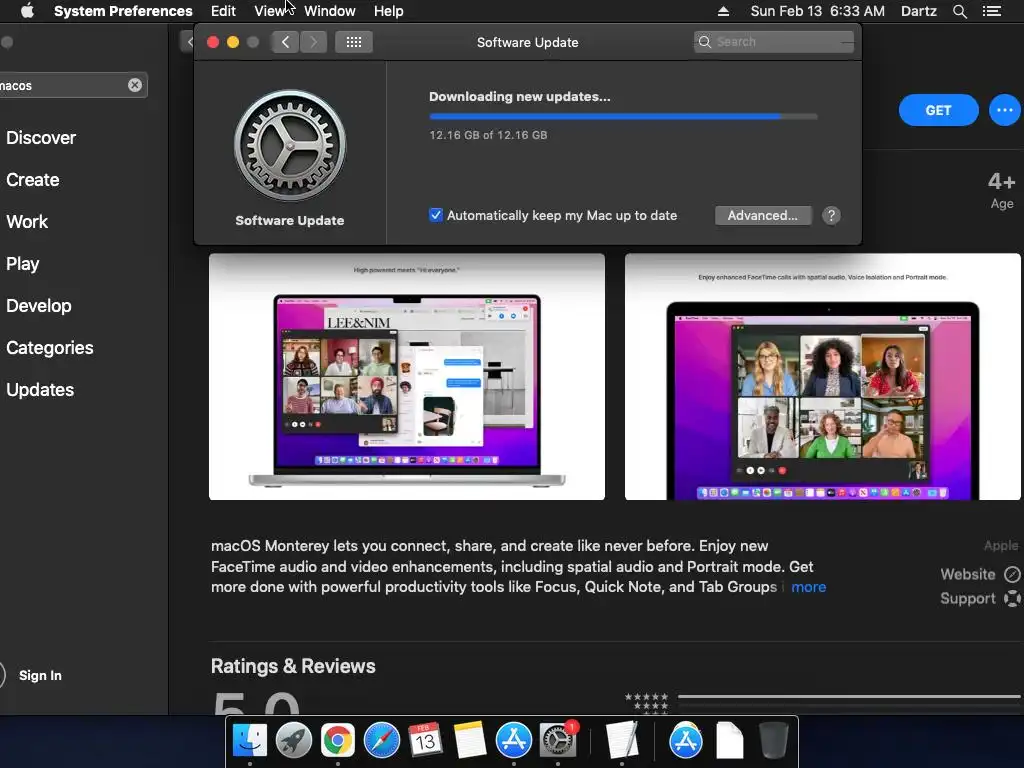Go to Play in App Store sidebar
Screen dimensions: 1024x768
pyautogui.click(x=23, y=264)
